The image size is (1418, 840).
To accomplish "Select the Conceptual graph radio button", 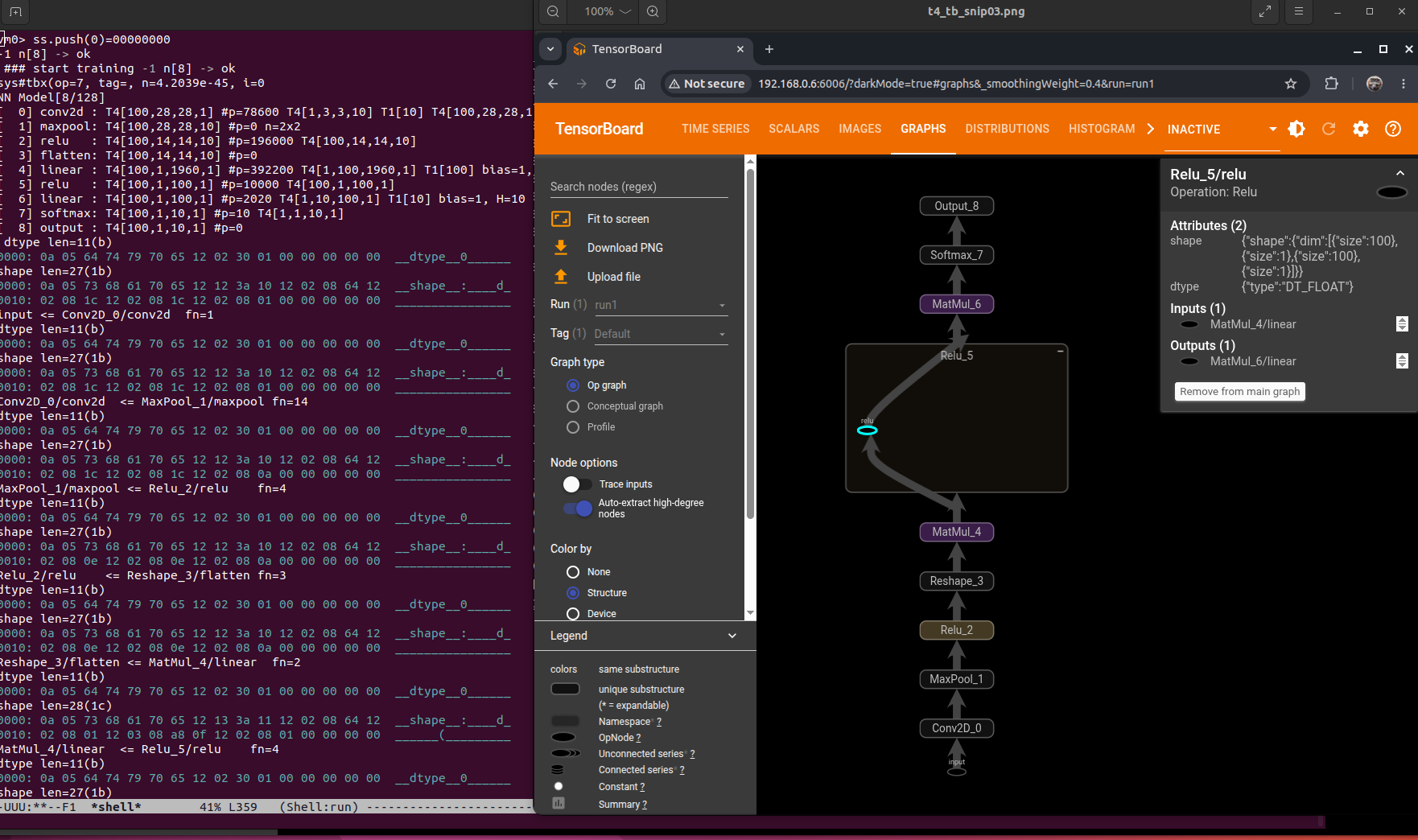I will coord(573,406).
